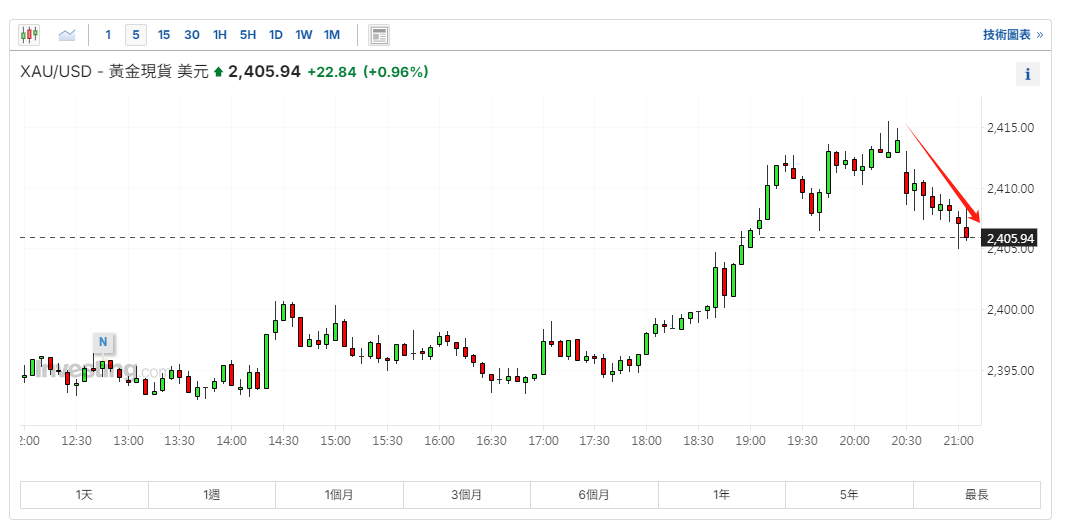Pick the 1M interval
The image size is (1066, 527).
pyautogui.click(x=332, y=35)
